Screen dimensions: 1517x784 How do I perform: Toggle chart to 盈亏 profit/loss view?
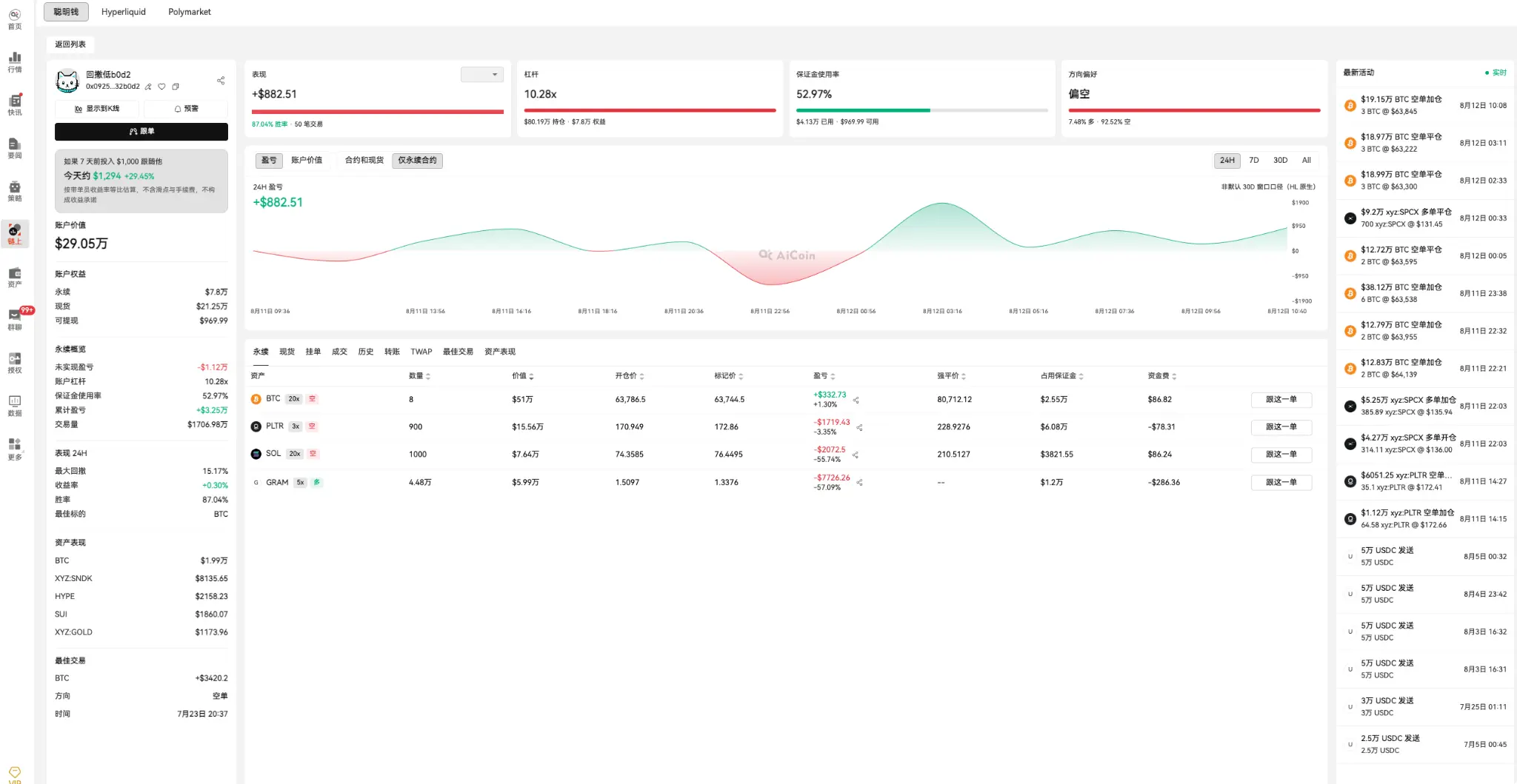click(269, 161)
